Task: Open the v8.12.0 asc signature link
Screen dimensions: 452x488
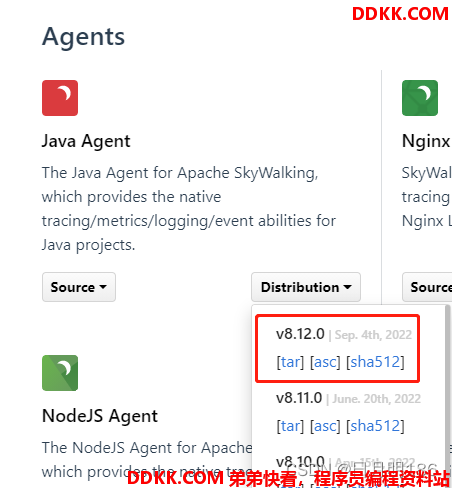Action: click(x=325, y=362)
